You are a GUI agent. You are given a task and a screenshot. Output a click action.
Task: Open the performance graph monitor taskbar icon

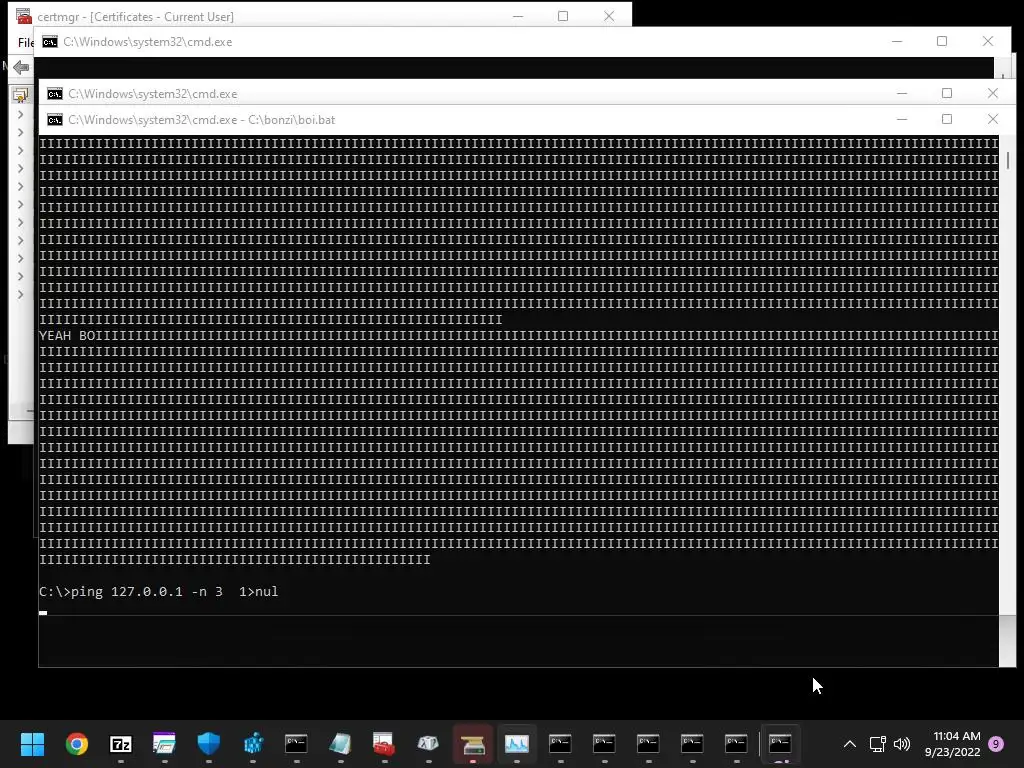coord(517,744)
